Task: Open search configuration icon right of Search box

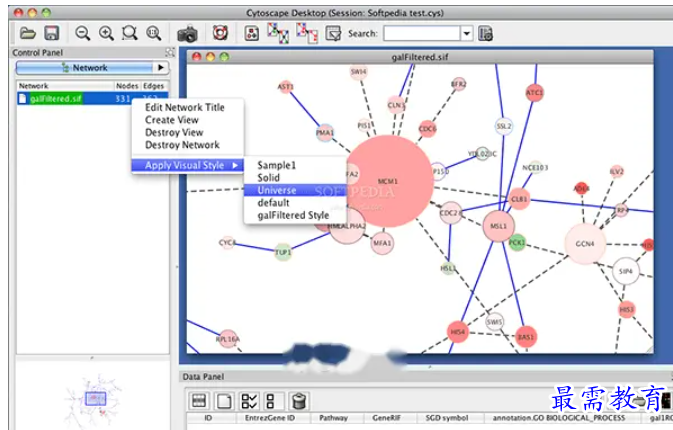Action: (485, 33)
